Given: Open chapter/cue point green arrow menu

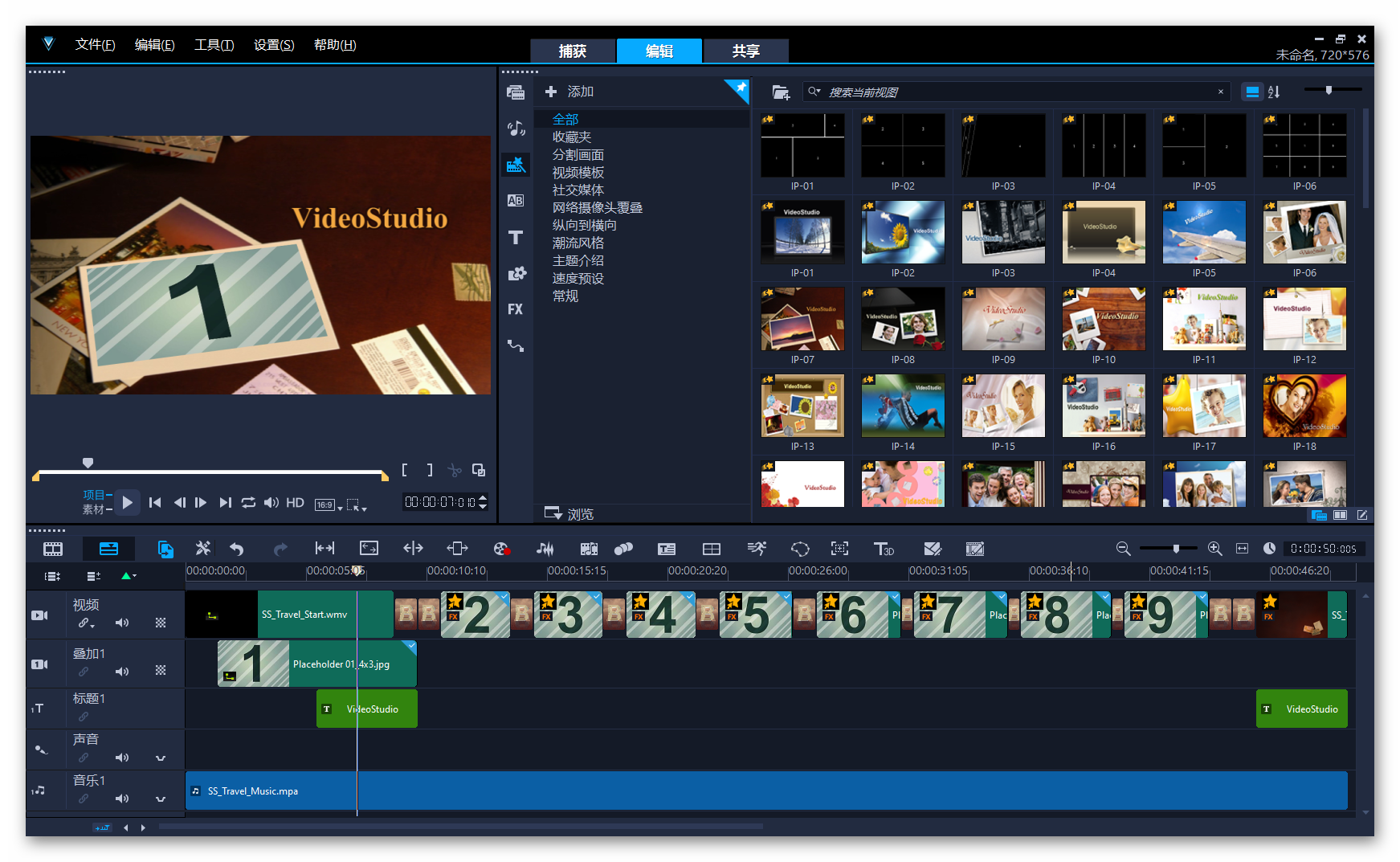Looking at the screenshot, I should [129, 576].
